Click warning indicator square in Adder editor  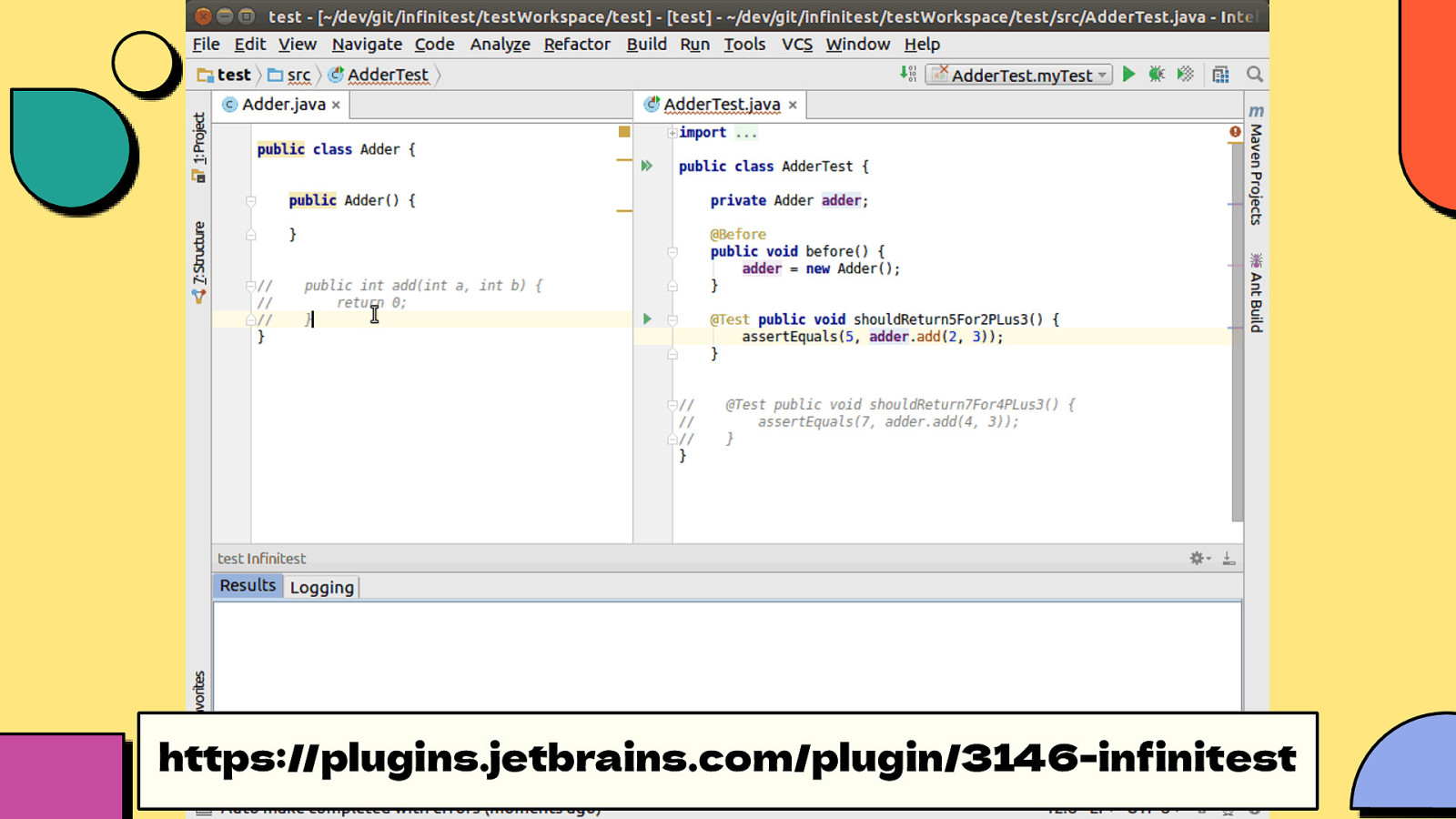624,132
